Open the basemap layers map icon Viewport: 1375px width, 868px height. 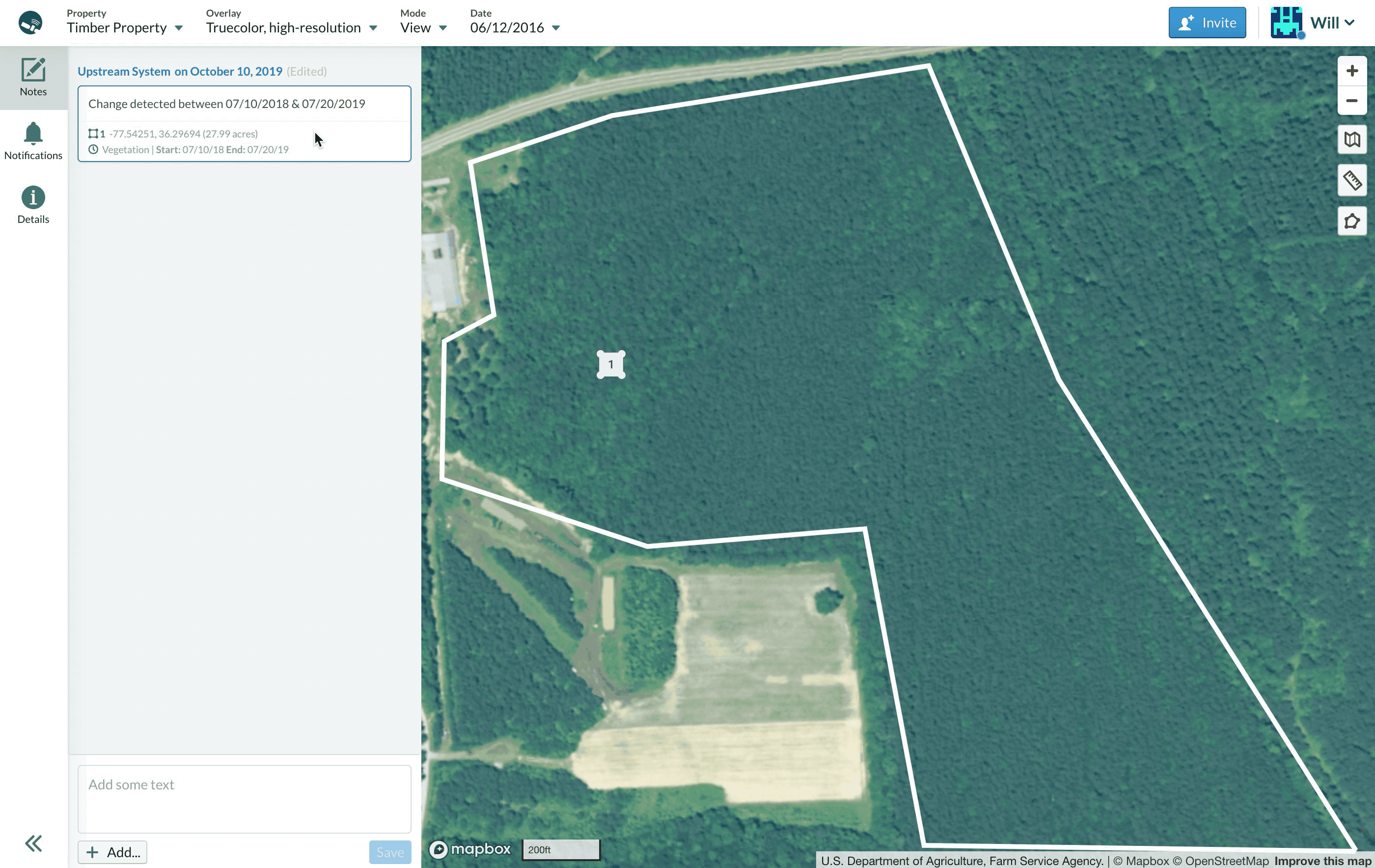(x=1351, y=140)
